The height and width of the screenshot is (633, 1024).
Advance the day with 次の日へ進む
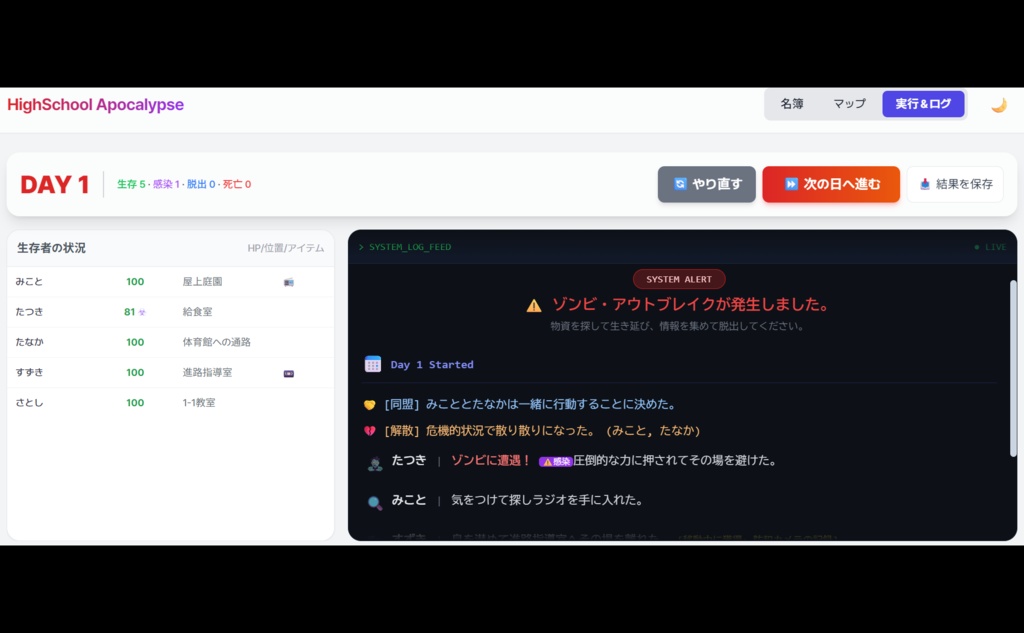pos(831,184)
